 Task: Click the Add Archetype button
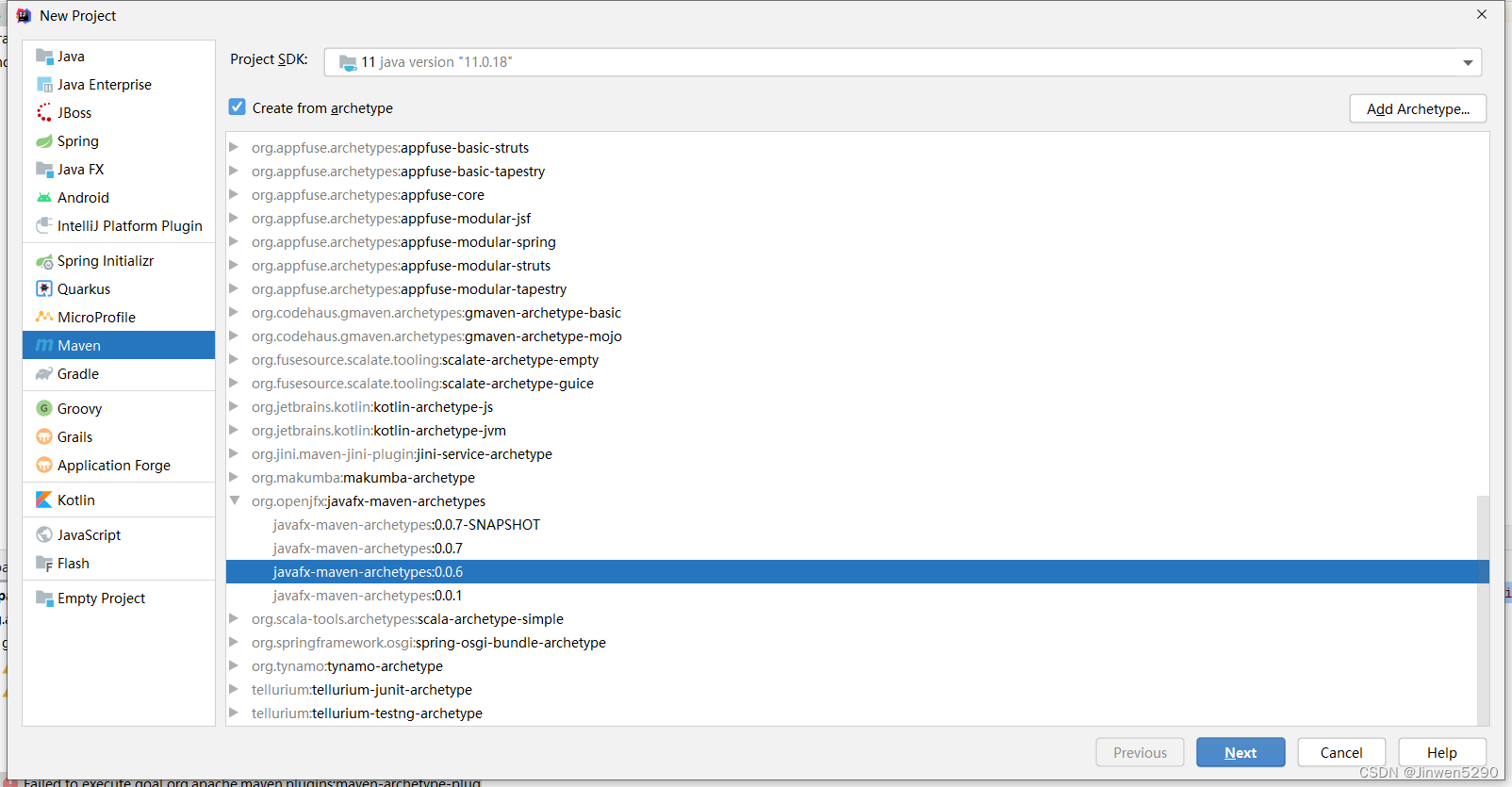click(x=1418, y=108)
